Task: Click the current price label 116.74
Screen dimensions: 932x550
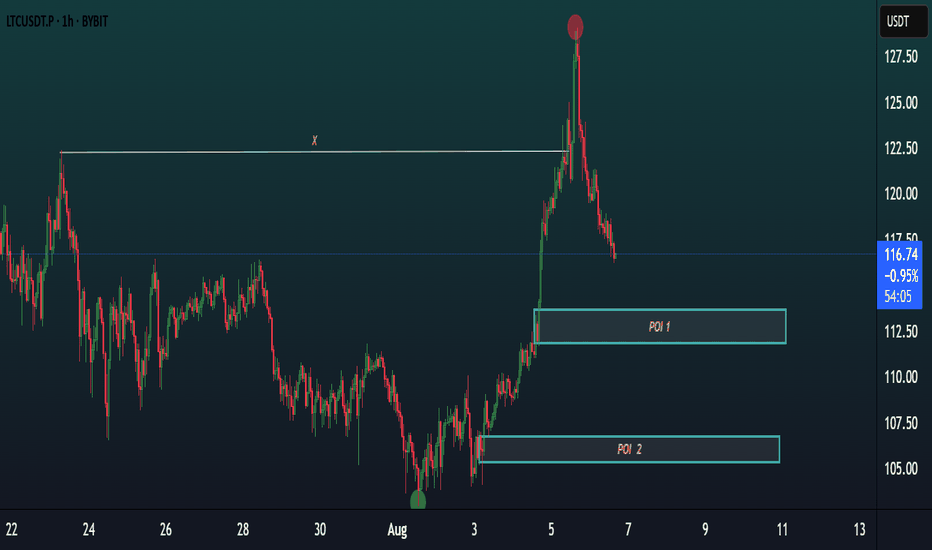Action: 900,255
